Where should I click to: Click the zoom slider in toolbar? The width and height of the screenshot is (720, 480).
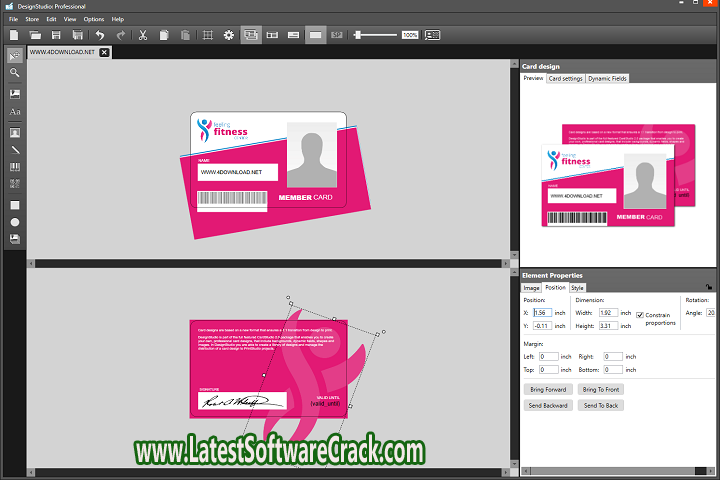click(x=375, y=35)
